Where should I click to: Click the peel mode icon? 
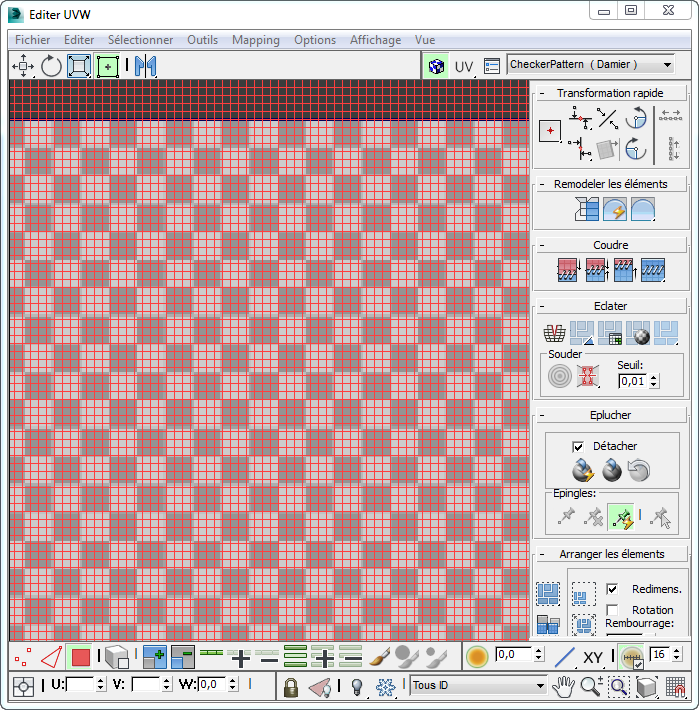tap(612, 470)
